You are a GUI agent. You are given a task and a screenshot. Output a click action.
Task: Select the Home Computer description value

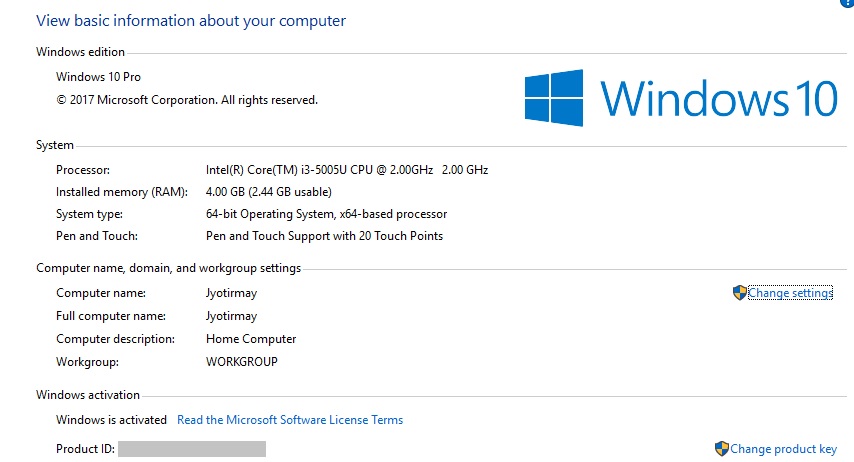(251, 339)
